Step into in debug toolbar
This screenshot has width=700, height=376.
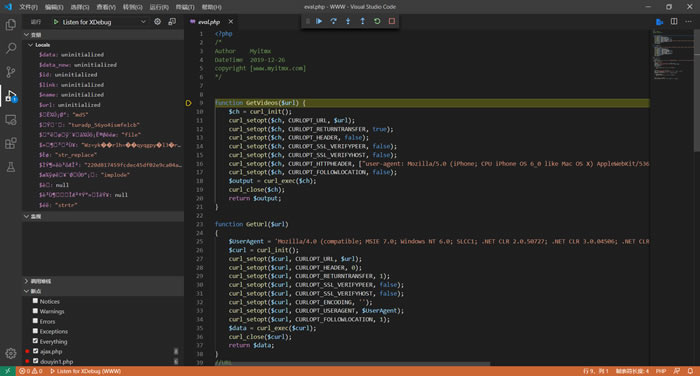click(x=348, y=21)
